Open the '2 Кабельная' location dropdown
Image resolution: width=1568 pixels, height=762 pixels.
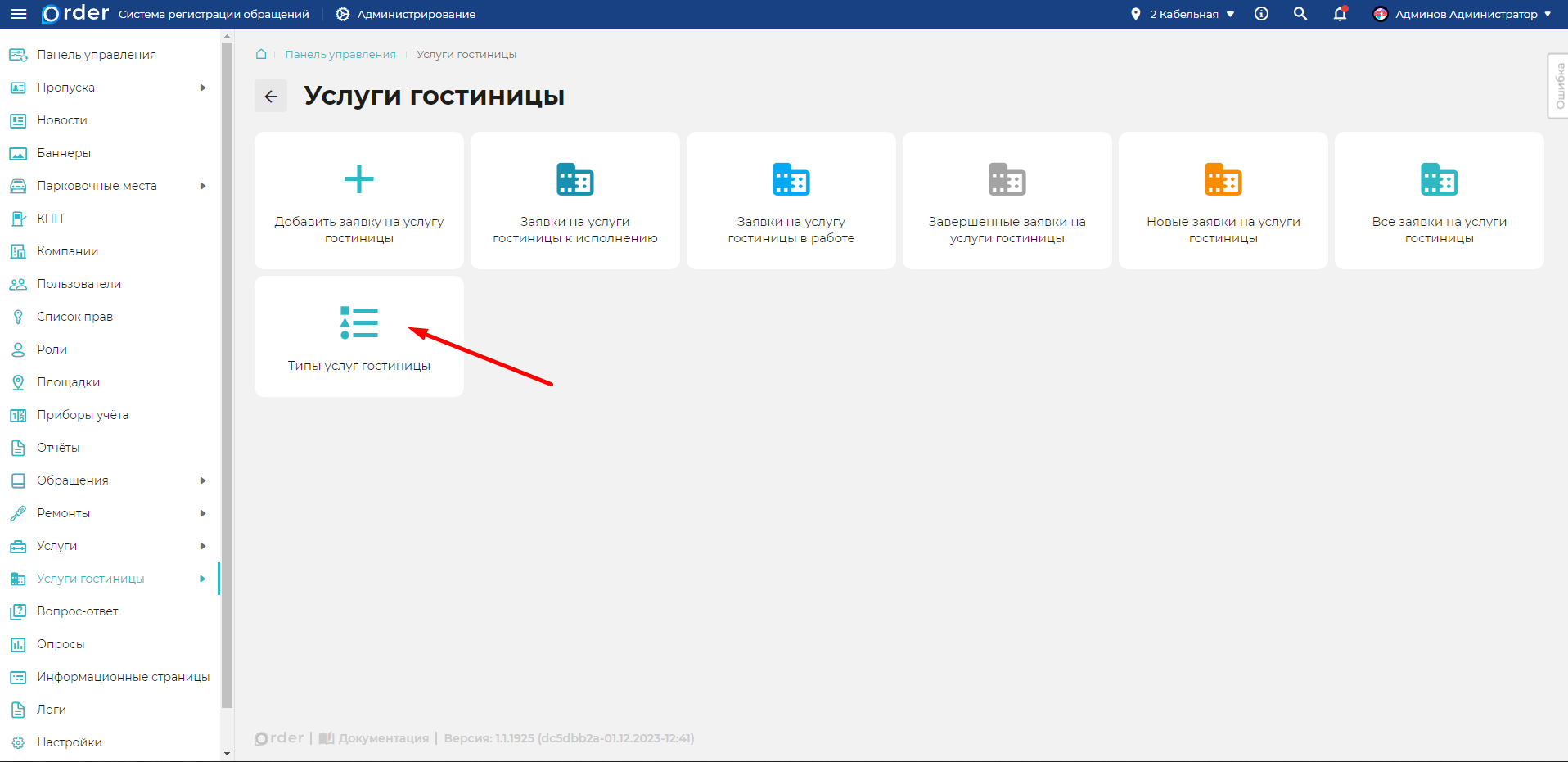(x=1183, y=14)
